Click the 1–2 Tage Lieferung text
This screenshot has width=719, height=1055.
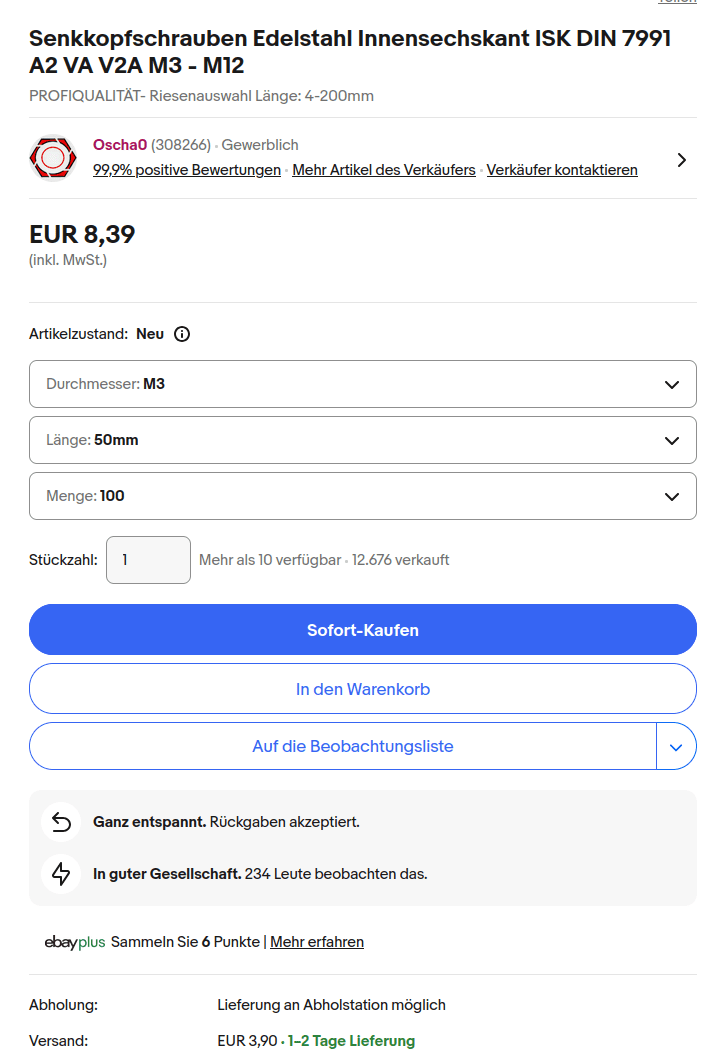tap(351, 1041)
